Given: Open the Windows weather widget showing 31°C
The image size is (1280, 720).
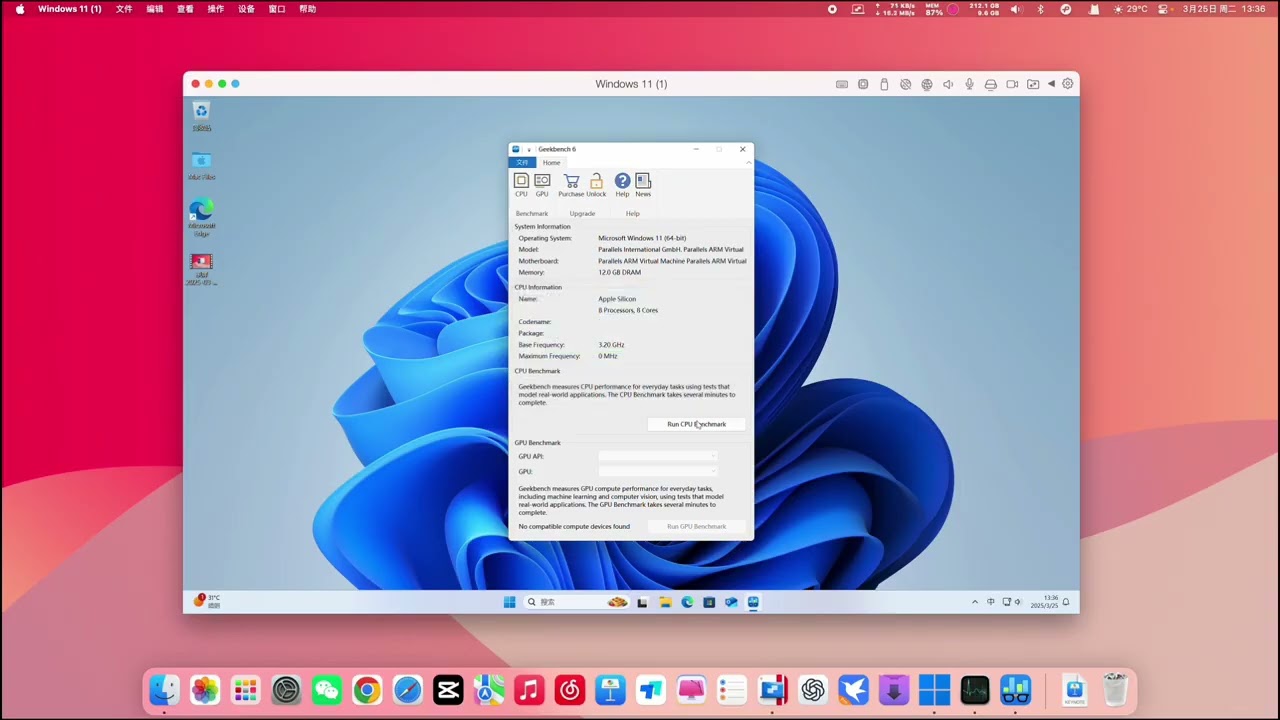Looking at the screenshot, I should point(207,601).
